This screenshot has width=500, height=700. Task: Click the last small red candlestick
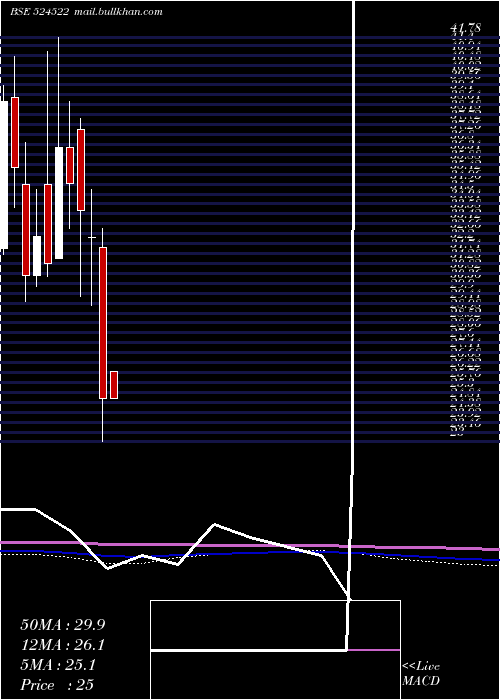(x=114, y=385)
